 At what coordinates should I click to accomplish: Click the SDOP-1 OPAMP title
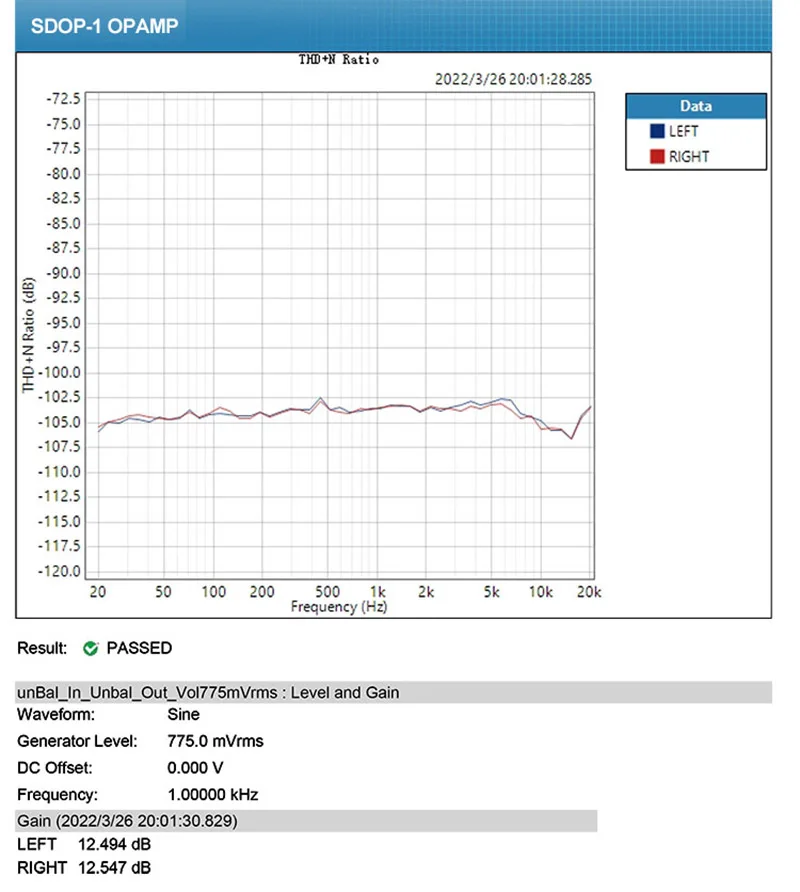point(105,26)
